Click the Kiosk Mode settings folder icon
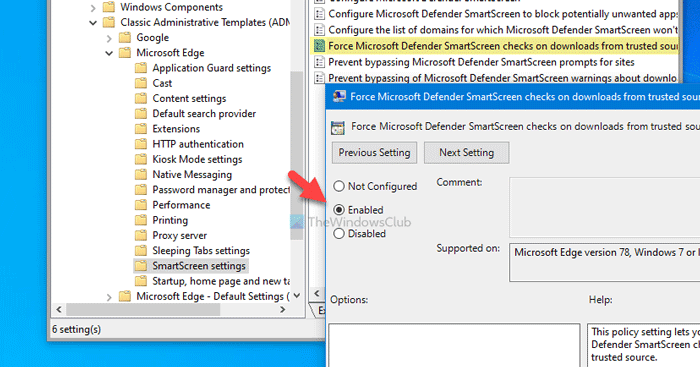The image size is (700, 367). [x=141, y=159]
